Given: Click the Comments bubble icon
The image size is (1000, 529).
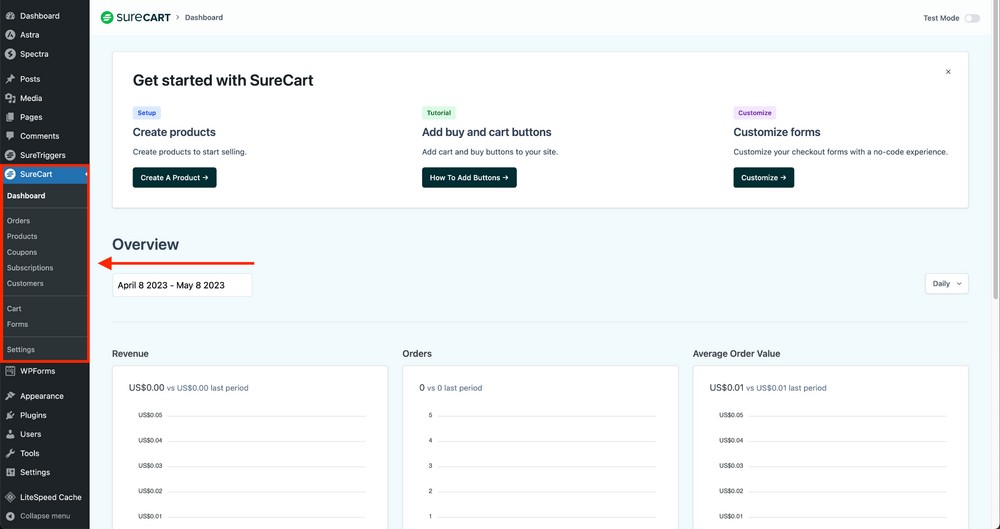Looking at the screenshot, I should pos(10,136).
